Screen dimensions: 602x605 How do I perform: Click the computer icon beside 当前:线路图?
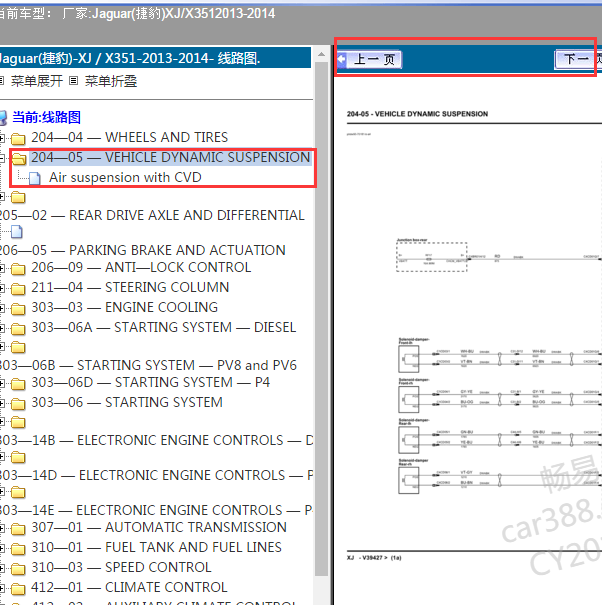click(3, 118)
